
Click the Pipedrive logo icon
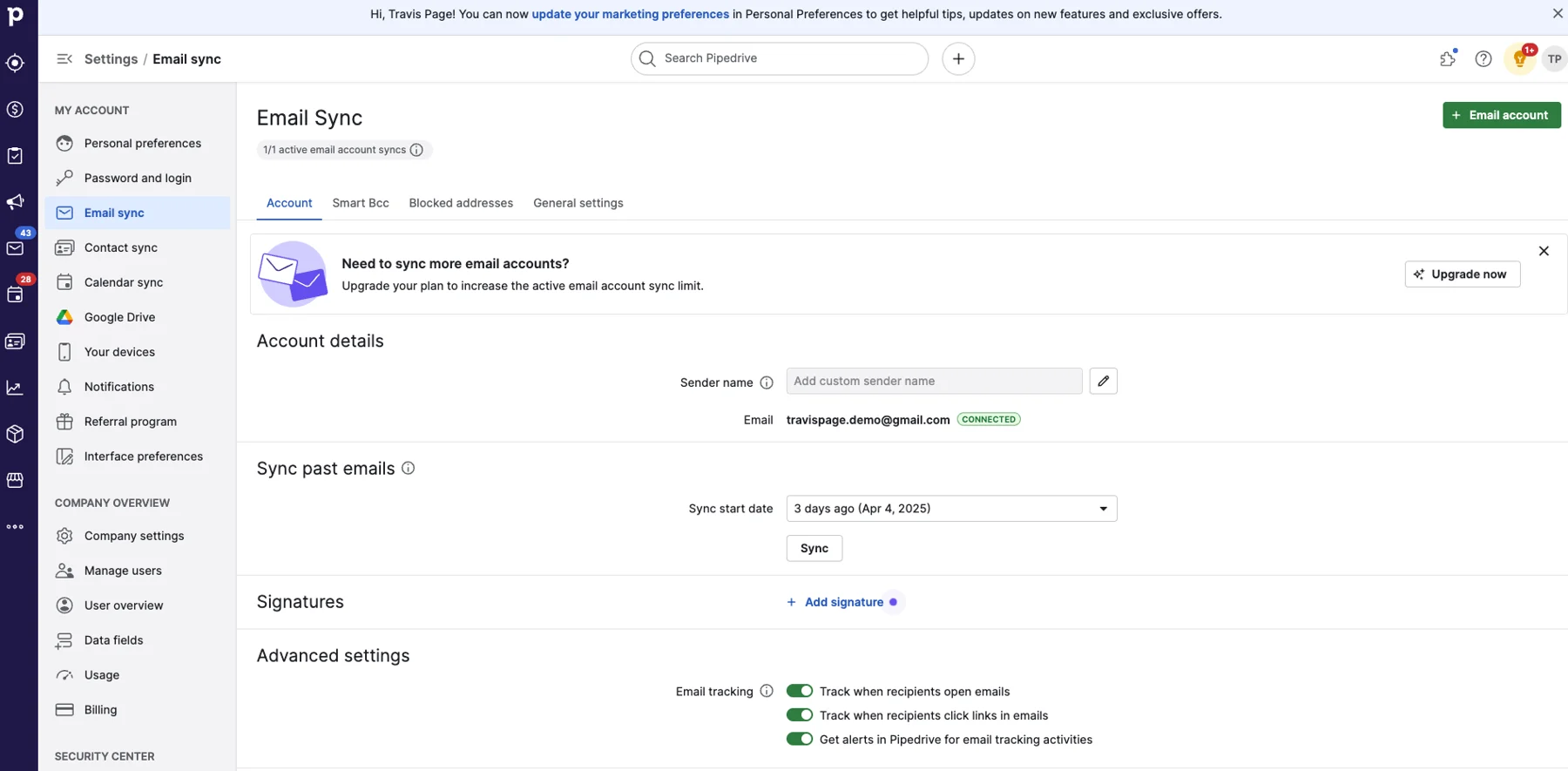coord(16,16)
